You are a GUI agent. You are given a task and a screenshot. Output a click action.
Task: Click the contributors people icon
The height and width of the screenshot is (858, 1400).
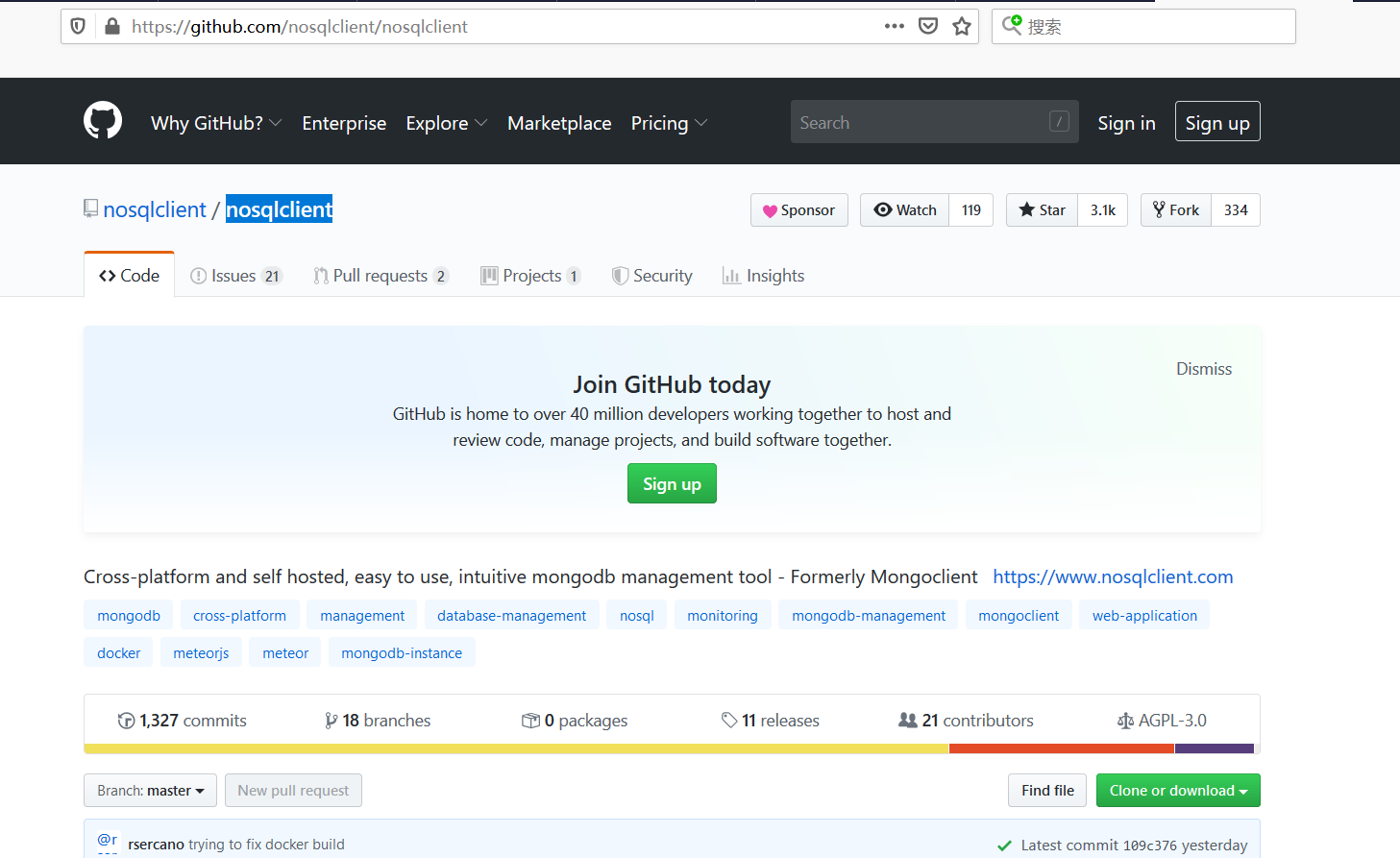click(x=908, y=720)
